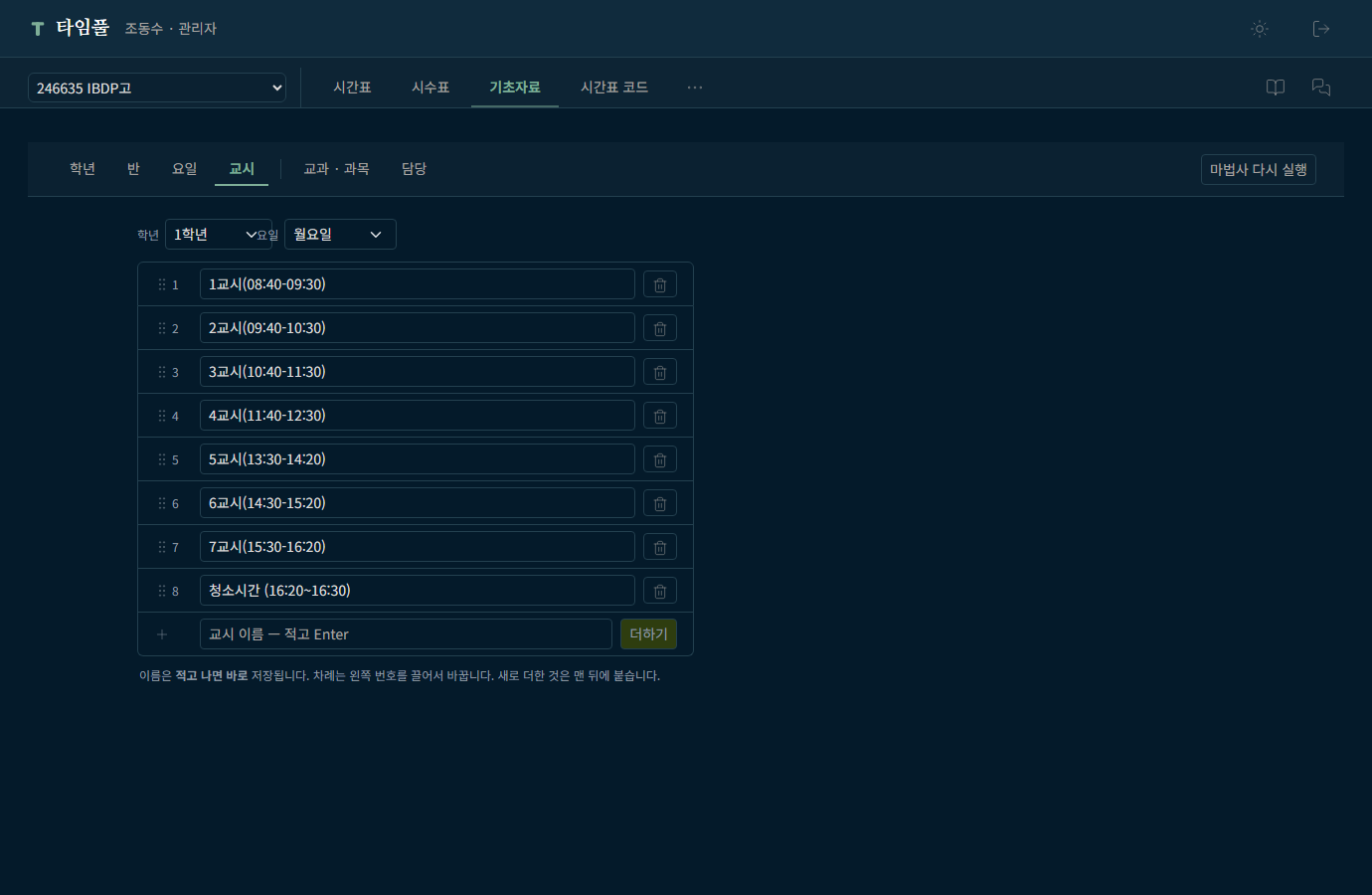1372x895 pixels.
Task: Click the new period name input field
Action: pyautogui.click(x=406, y=634)
